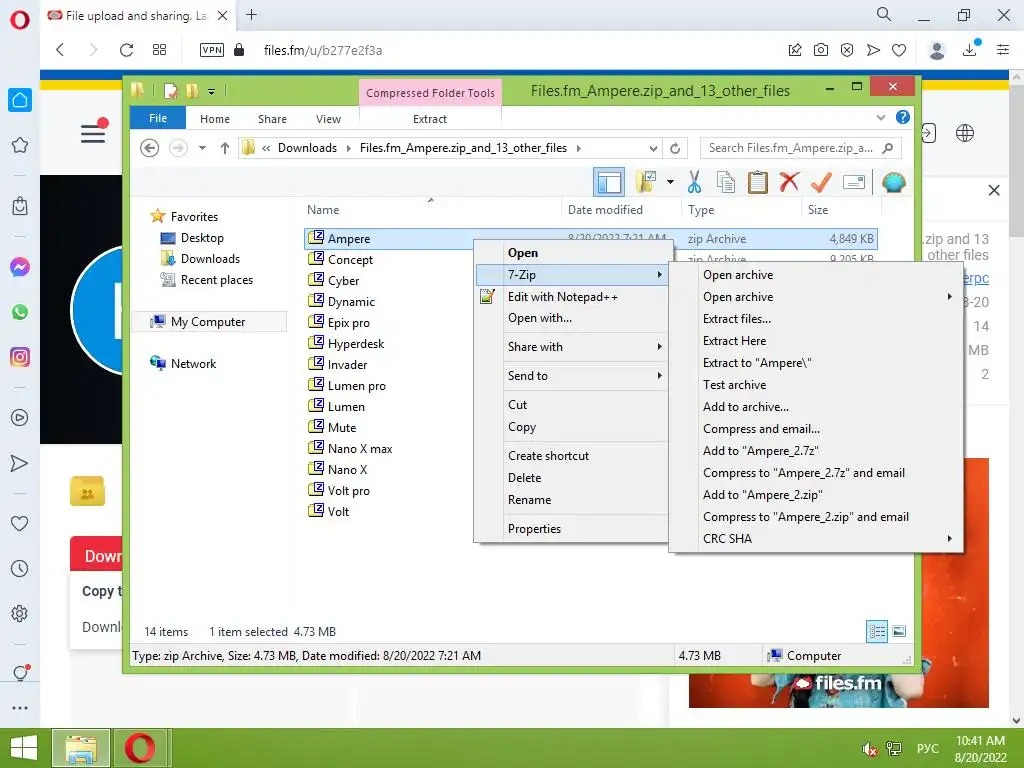Open the Extract ribbon tab
The image size is (1024, 768).
point(430,119)
